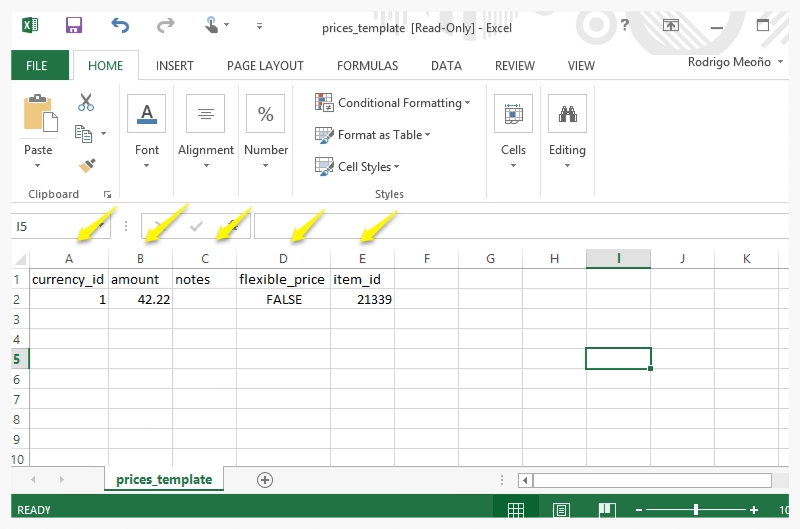Select the prices_template sheet tab
Screen dimensions: 800x529
164,480
